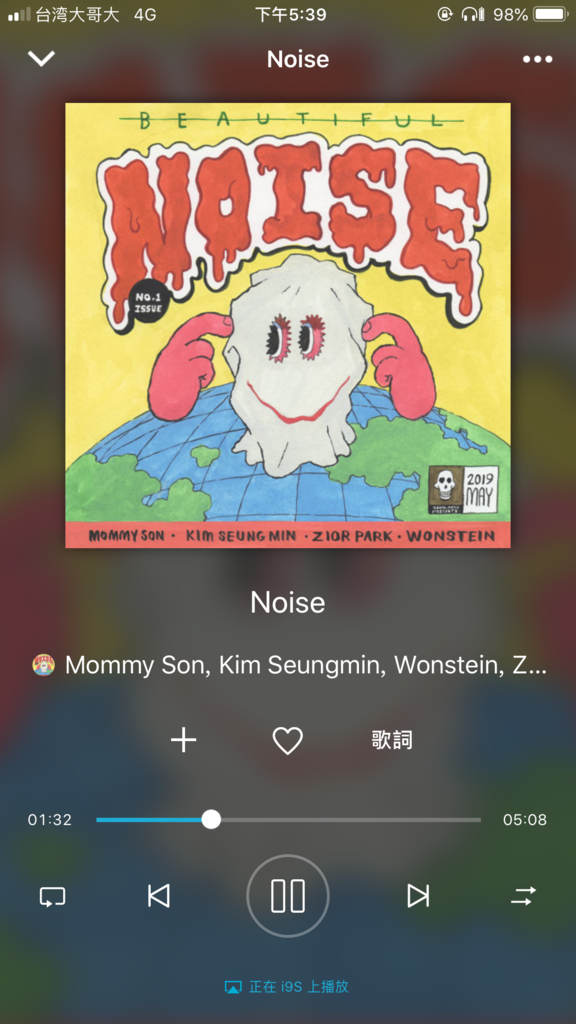
Task: Skip to the next track
Action: pyautogui.click(x=418, y=895)
